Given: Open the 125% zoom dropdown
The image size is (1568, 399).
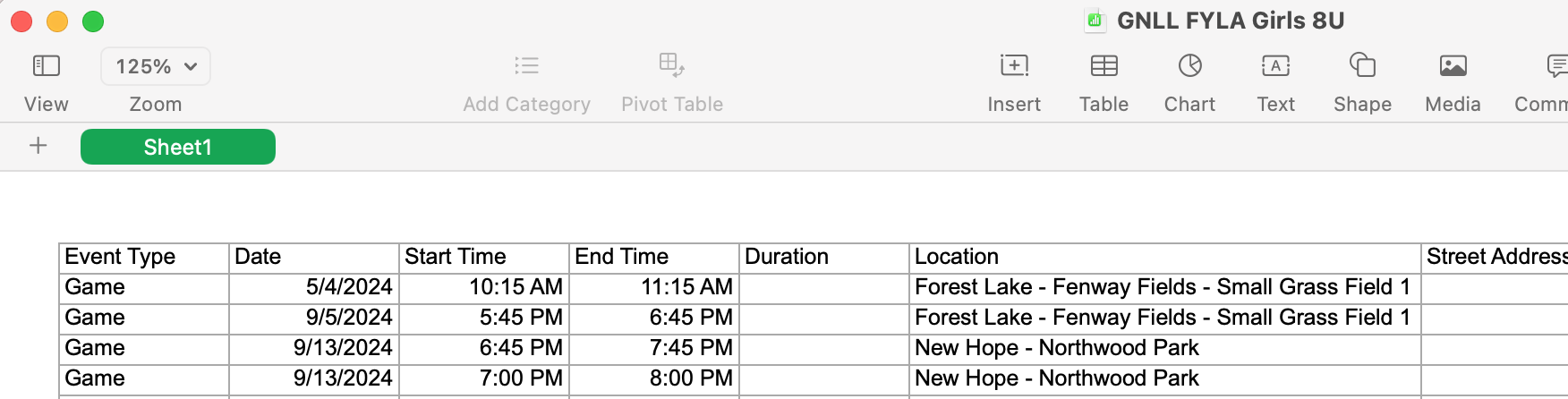Looking at the screenshot, I should pos(156,66).
